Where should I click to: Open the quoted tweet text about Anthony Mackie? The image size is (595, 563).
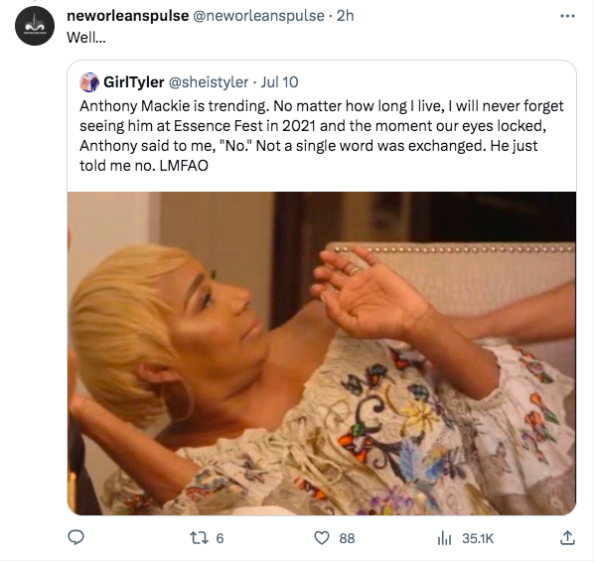coord(321,135)
